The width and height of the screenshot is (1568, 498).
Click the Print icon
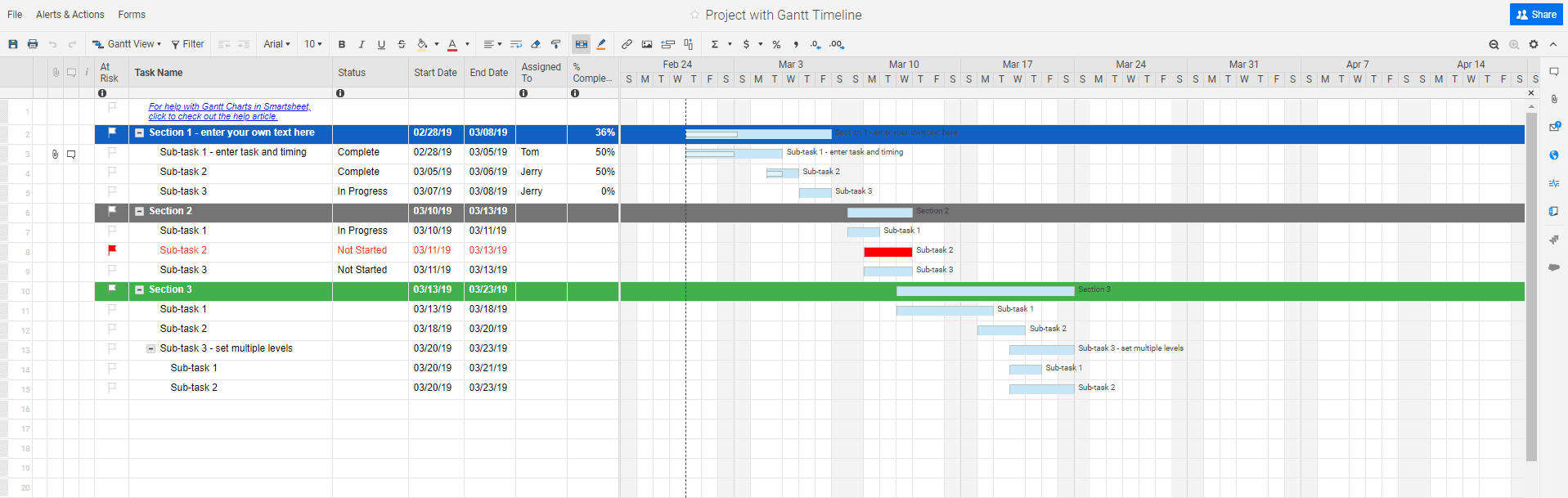pyautogui.click(x=33, y=44)
